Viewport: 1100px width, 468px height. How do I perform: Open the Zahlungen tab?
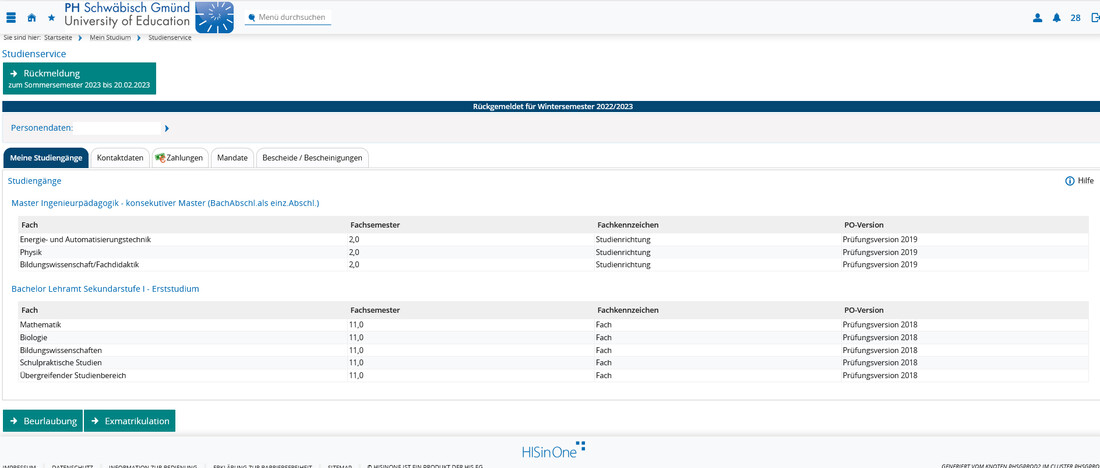[x=180, y=158]
